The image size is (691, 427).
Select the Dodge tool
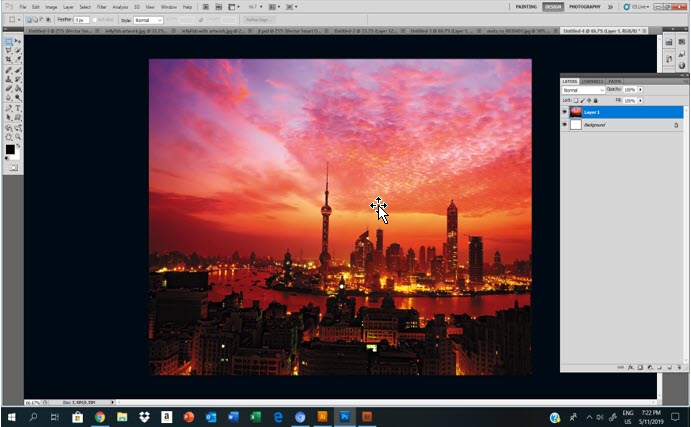18,97
